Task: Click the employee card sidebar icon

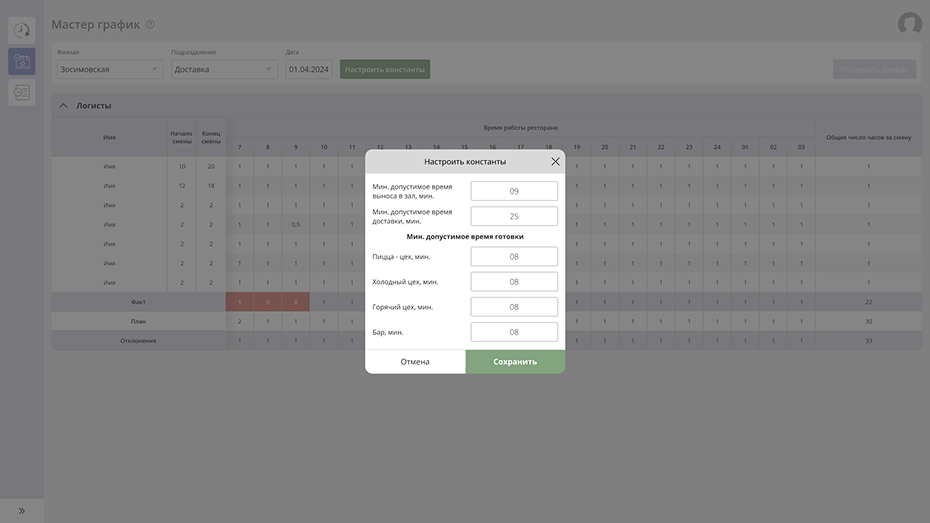Action: (22, 92)
